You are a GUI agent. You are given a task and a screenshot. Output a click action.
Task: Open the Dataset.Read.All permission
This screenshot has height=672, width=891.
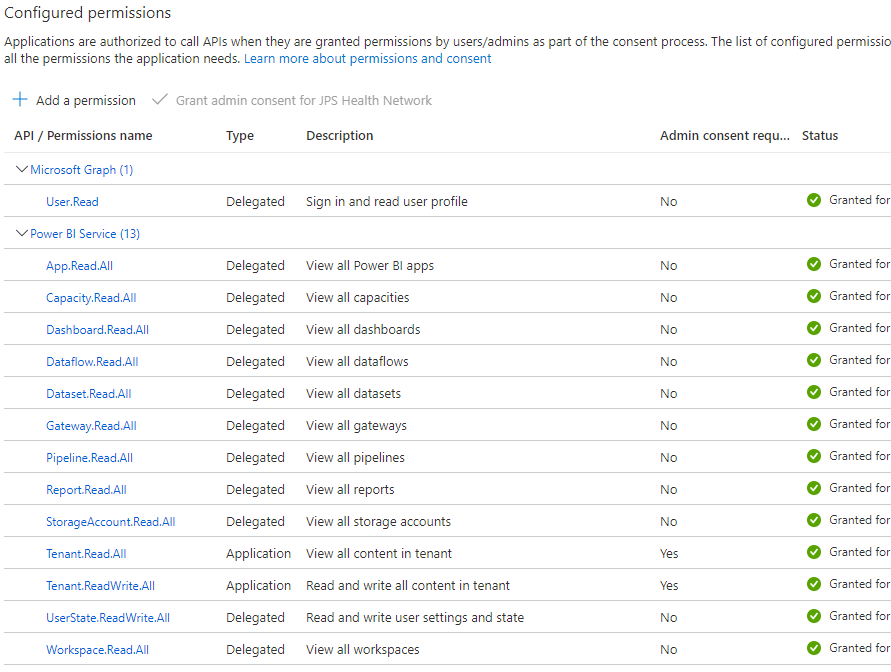[89, 394]
